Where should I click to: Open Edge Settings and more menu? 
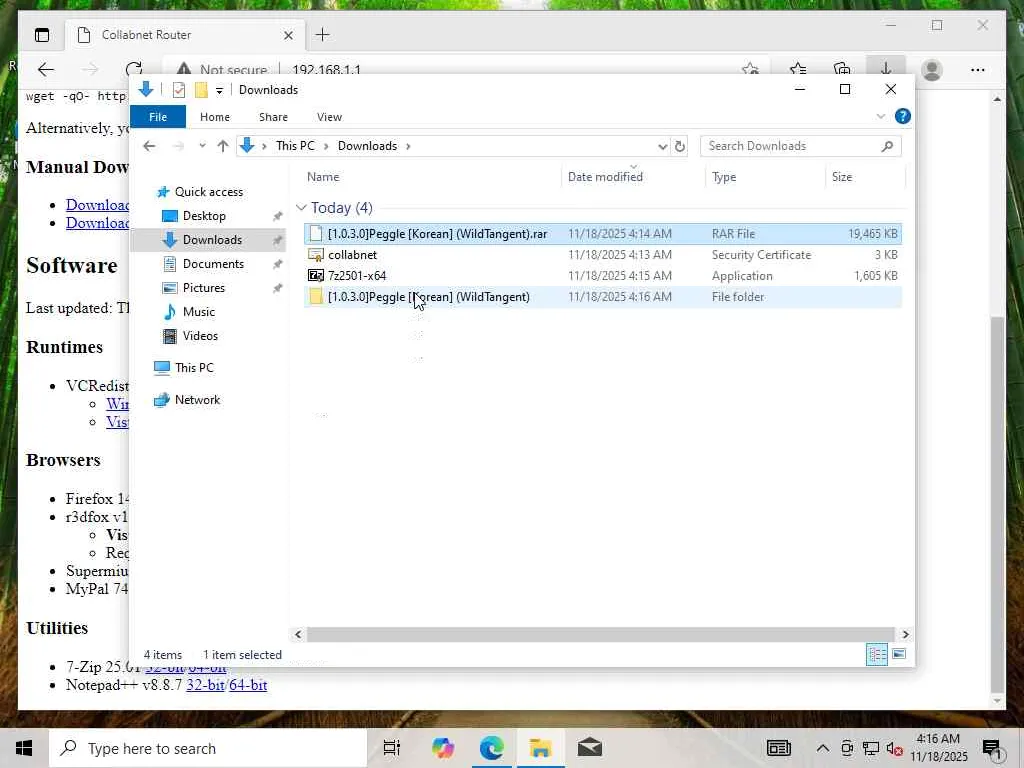[977, 70]
